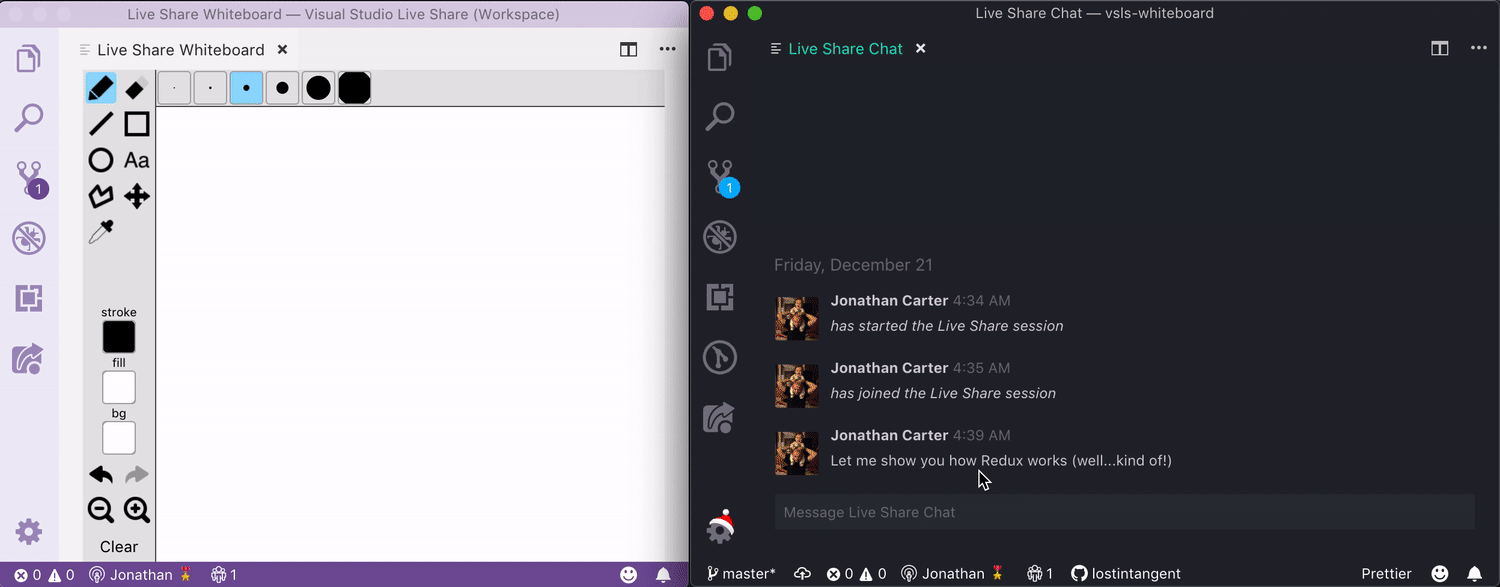1500x587 pixels.
Task: Select the Circle shape tool
Action: pos(101,160)
